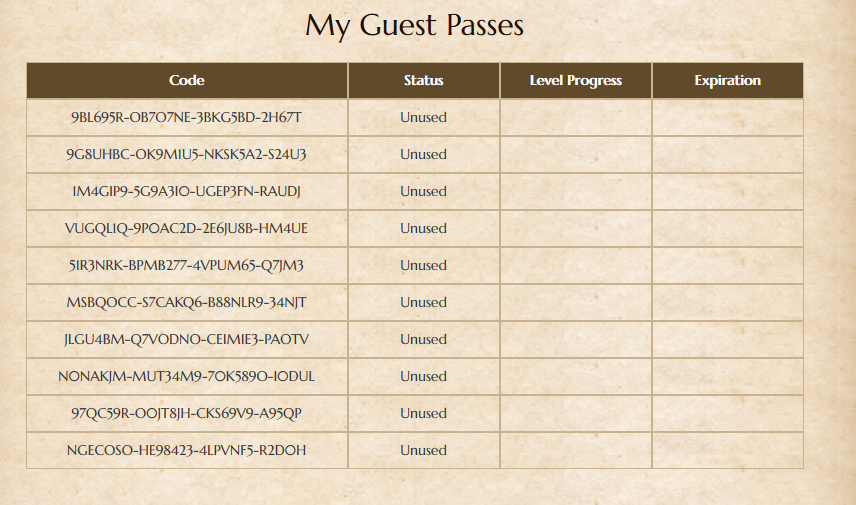Click the Expiration column header
The width and height of the screenshot is (856, 505).
pyautogui.click(x=727, y=80)
